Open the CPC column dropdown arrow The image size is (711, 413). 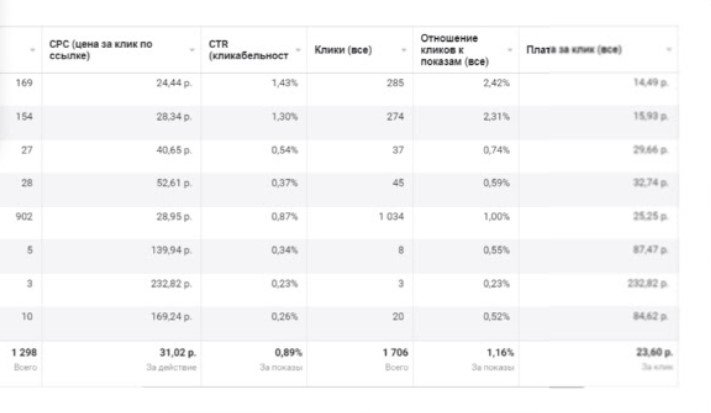point(192,50)
